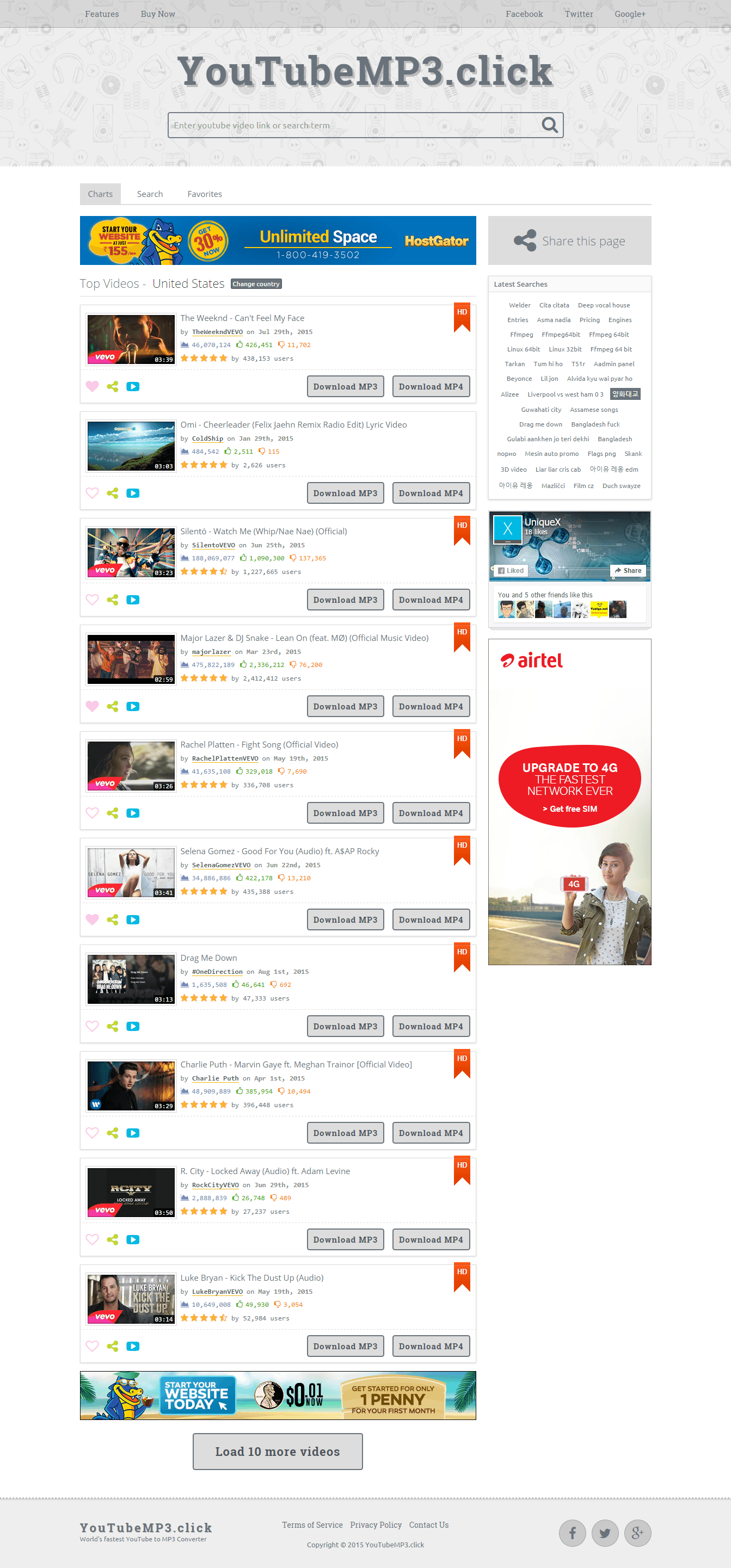
Task: Focus the YouTube link search input field
Action: coord(353,125)
